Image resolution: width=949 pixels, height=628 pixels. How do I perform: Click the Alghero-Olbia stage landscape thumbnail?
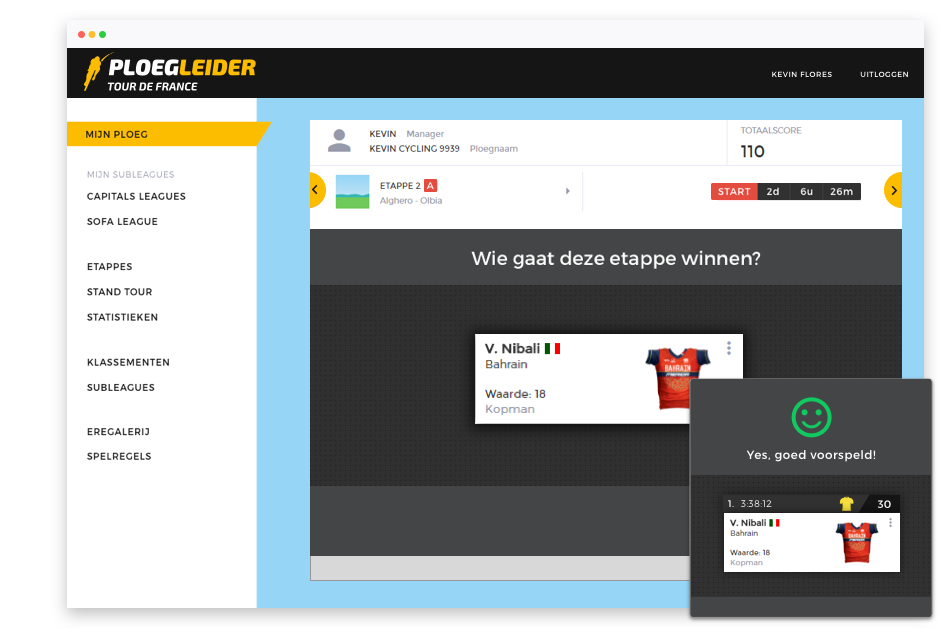[352, 192]
